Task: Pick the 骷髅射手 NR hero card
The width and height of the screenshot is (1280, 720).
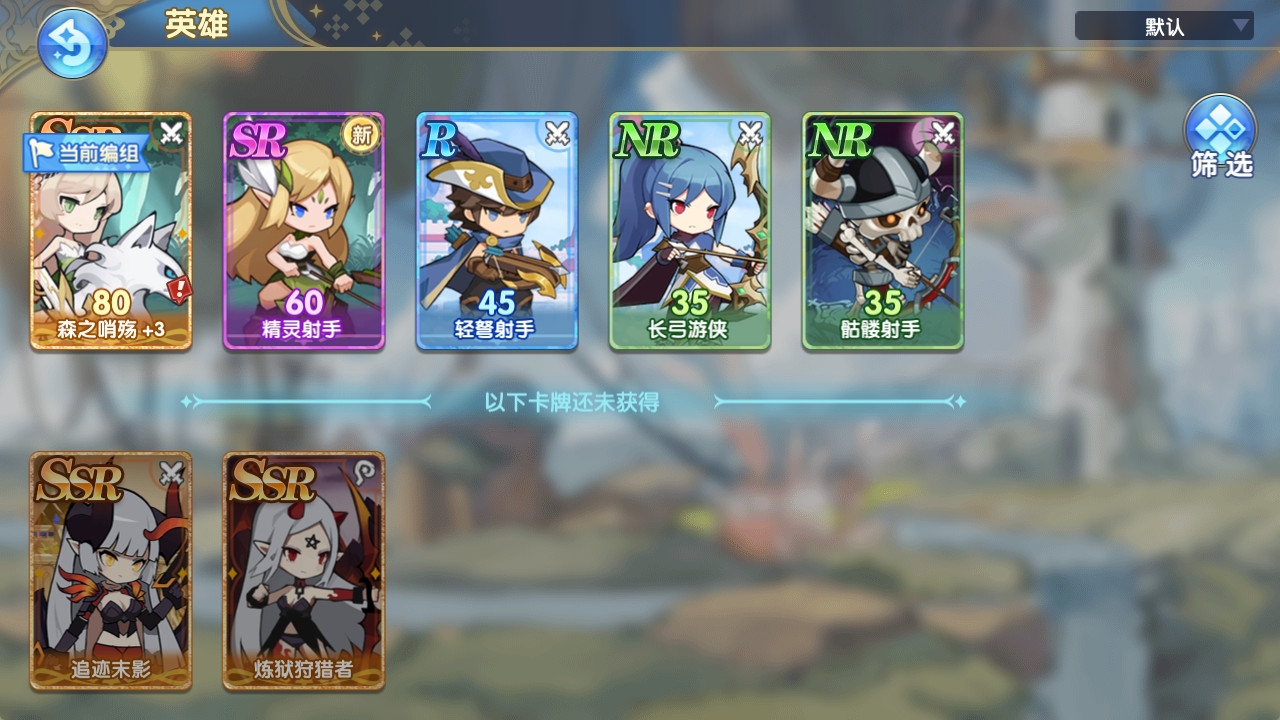Action: tap(883, 231)
